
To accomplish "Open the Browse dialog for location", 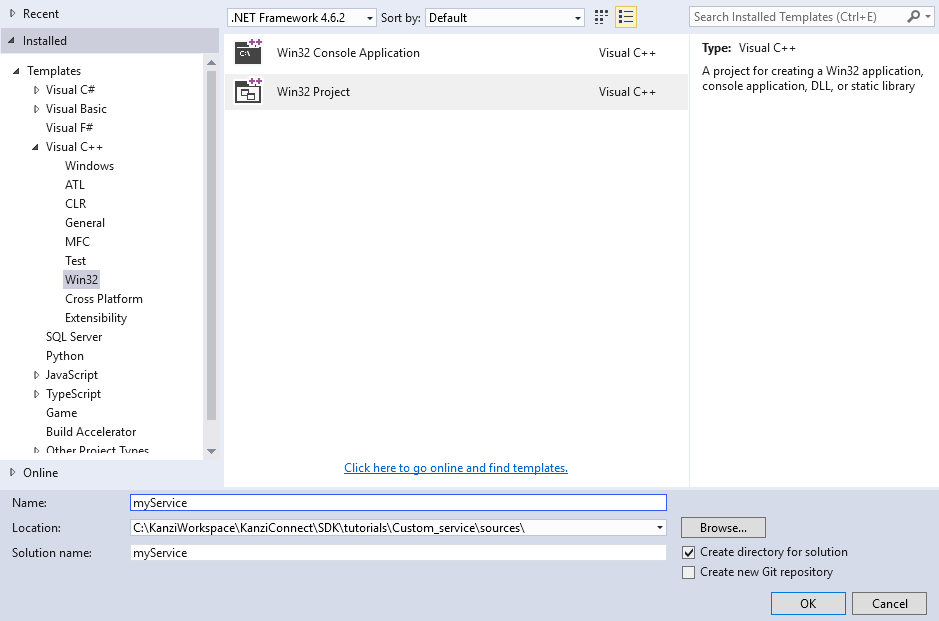I will (x=722, y=527).
